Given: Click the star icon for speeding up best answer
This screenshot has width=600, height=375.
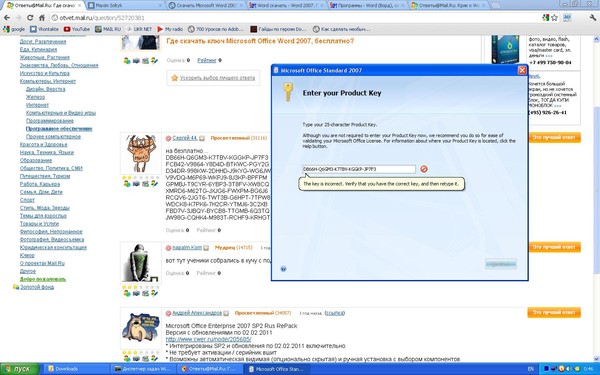Looking at the screenshot, I should point(174,78).
